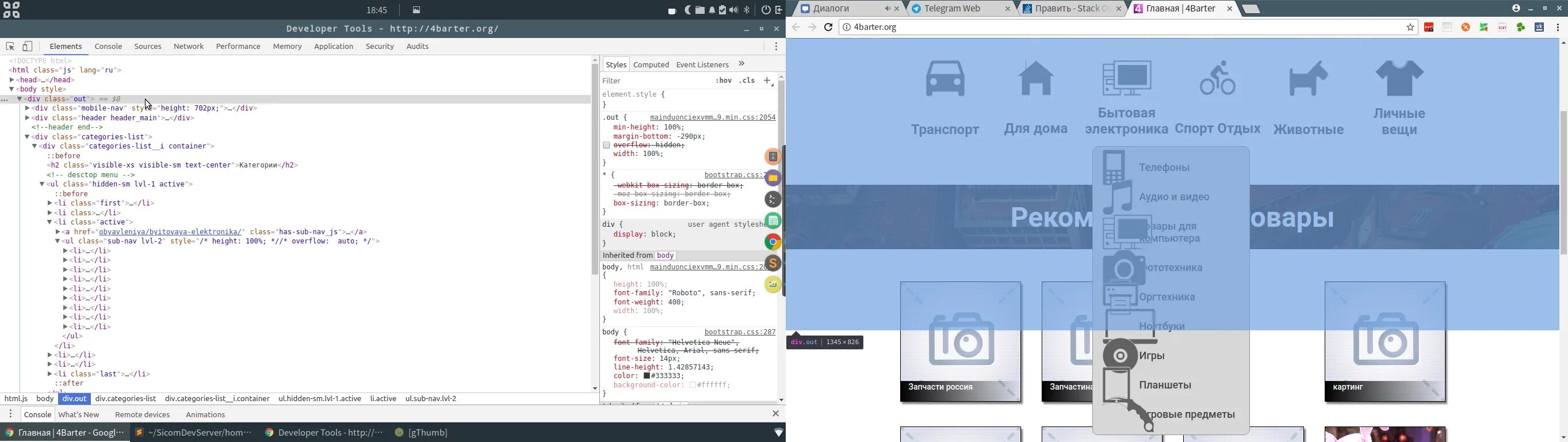
Task: Open Performance tab in DevTools
Action: (239, 46)
